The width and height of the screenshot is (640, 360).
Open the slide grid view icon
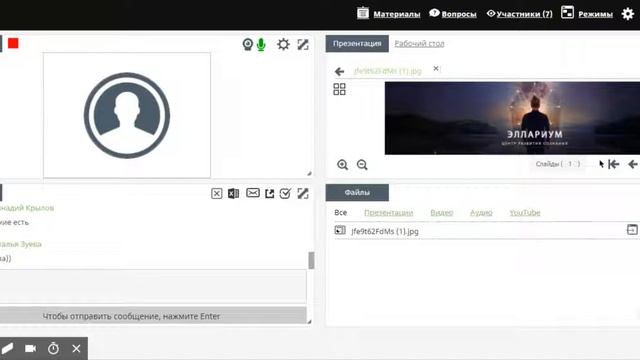point(339,89)
